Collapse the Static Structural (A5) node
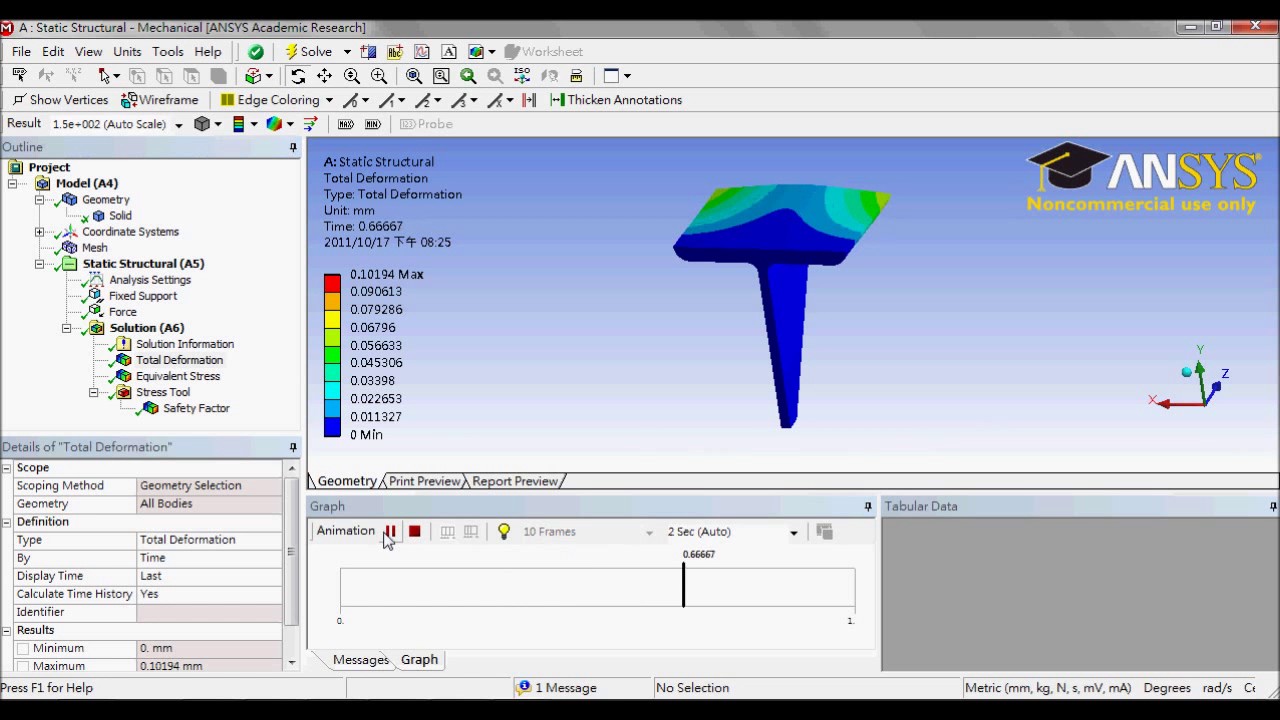 pos(40,264)
